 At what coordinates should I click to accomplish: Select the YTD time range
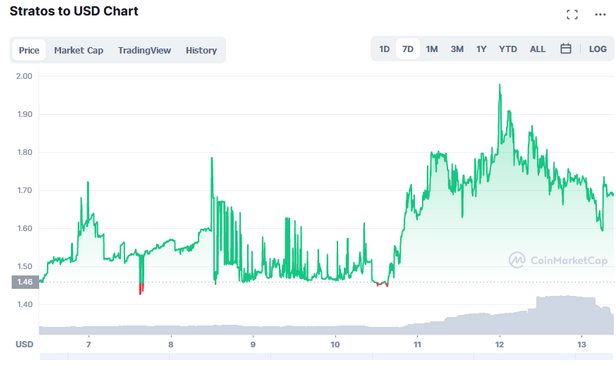[x=508, y=49]
